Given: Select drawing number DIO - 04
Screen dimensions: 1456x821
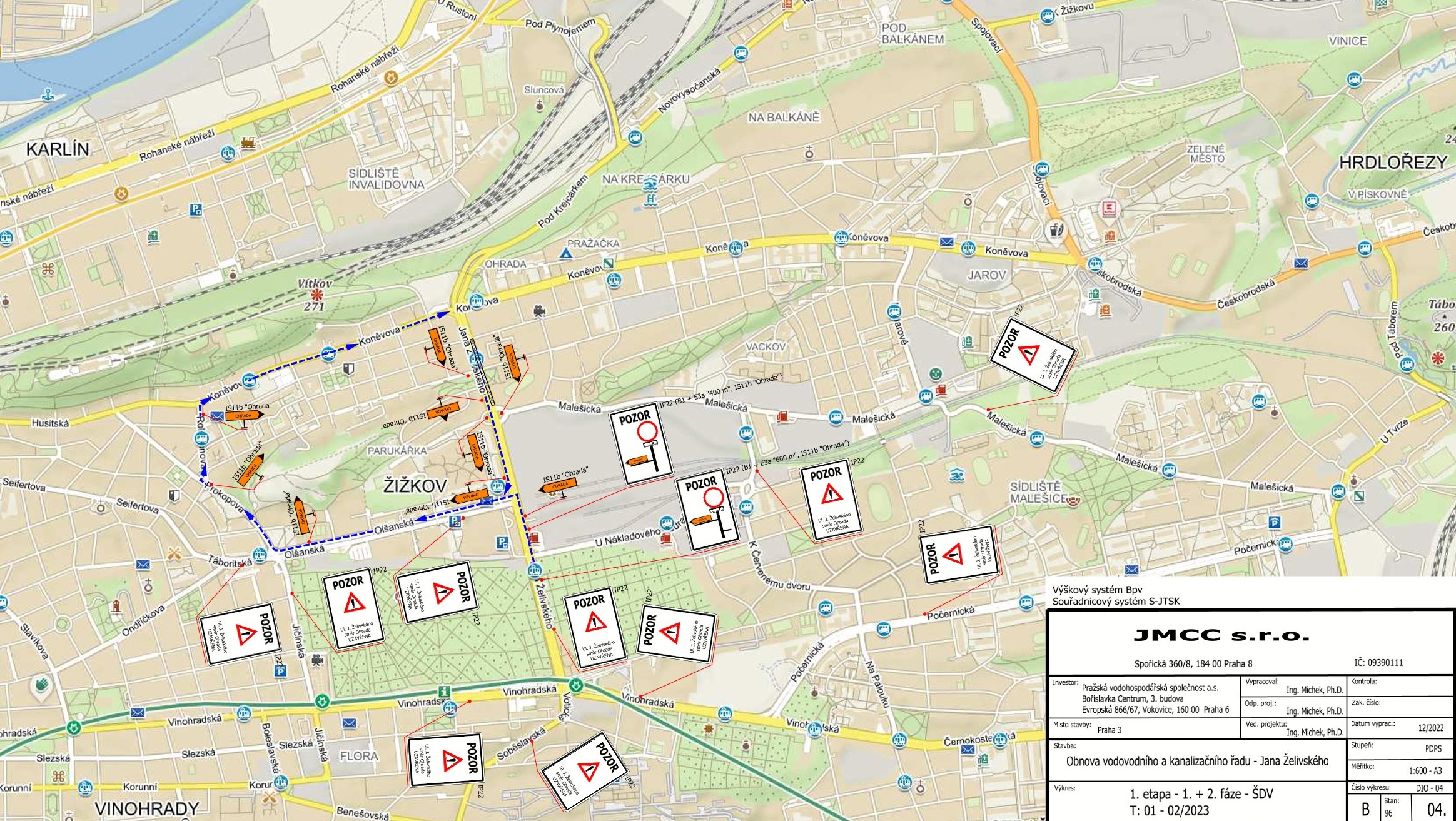Looking at the screenshot, I should [1429, 788].
